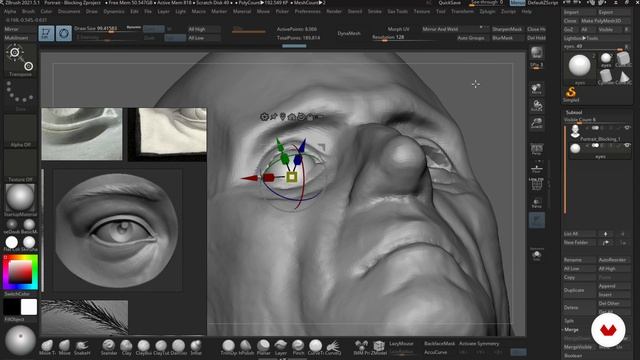
Task: Toggle AccuCurve option
Action: 435,352
